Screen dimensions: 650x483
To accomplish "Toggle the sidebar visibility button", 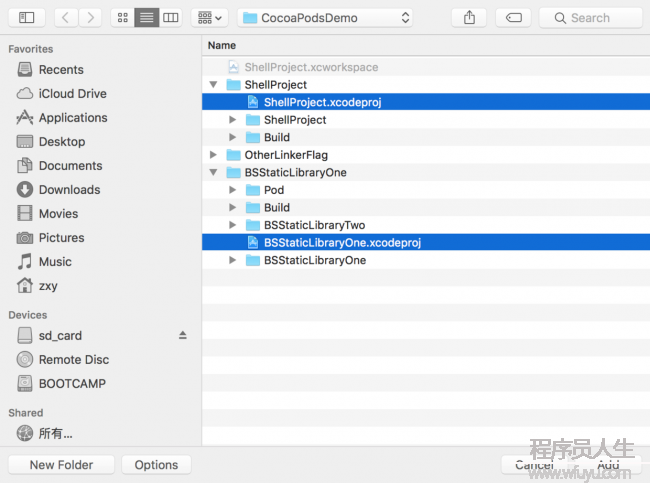I will [27, 18].
